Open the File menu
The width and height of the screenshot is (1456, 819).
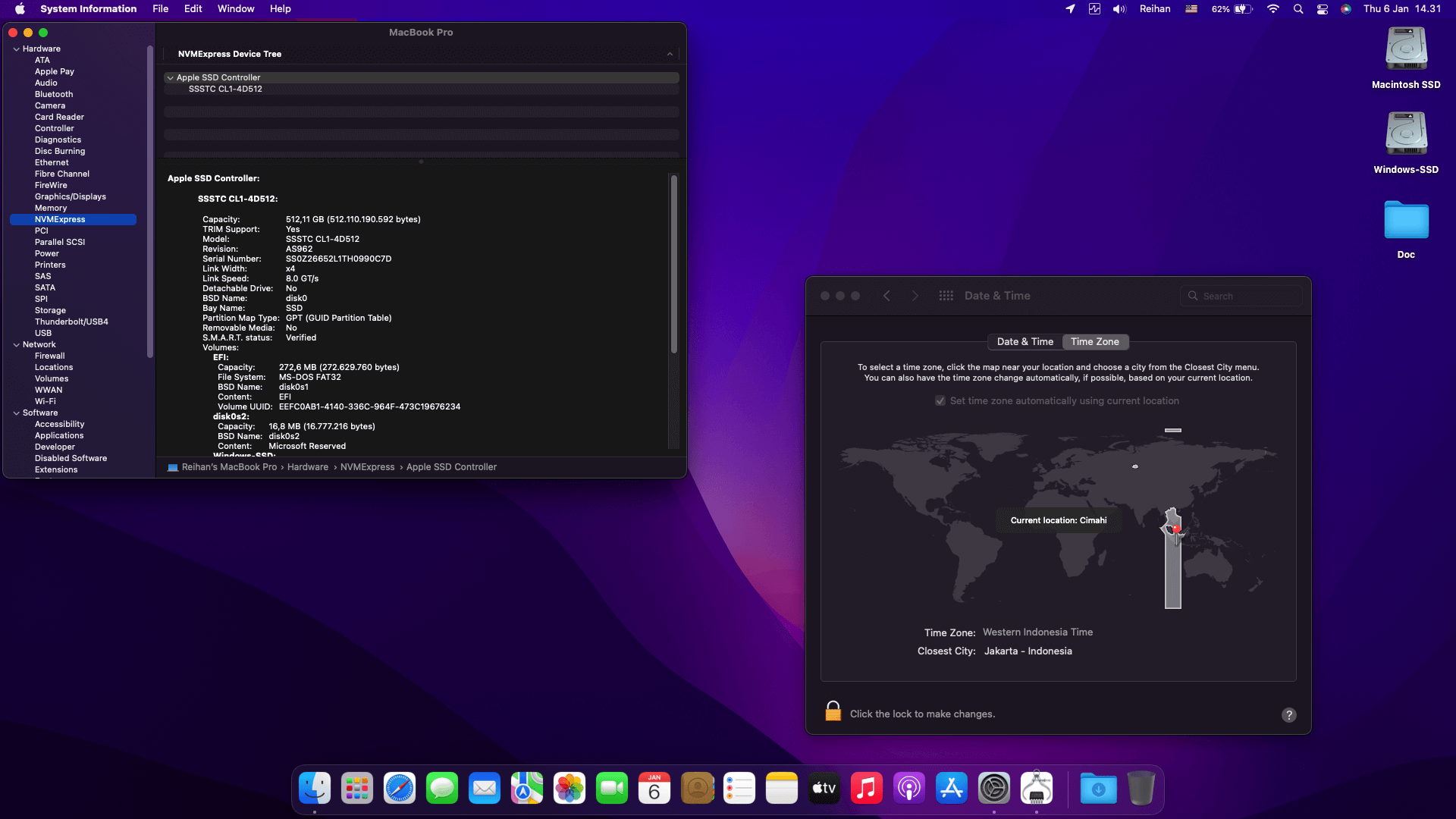160,9
